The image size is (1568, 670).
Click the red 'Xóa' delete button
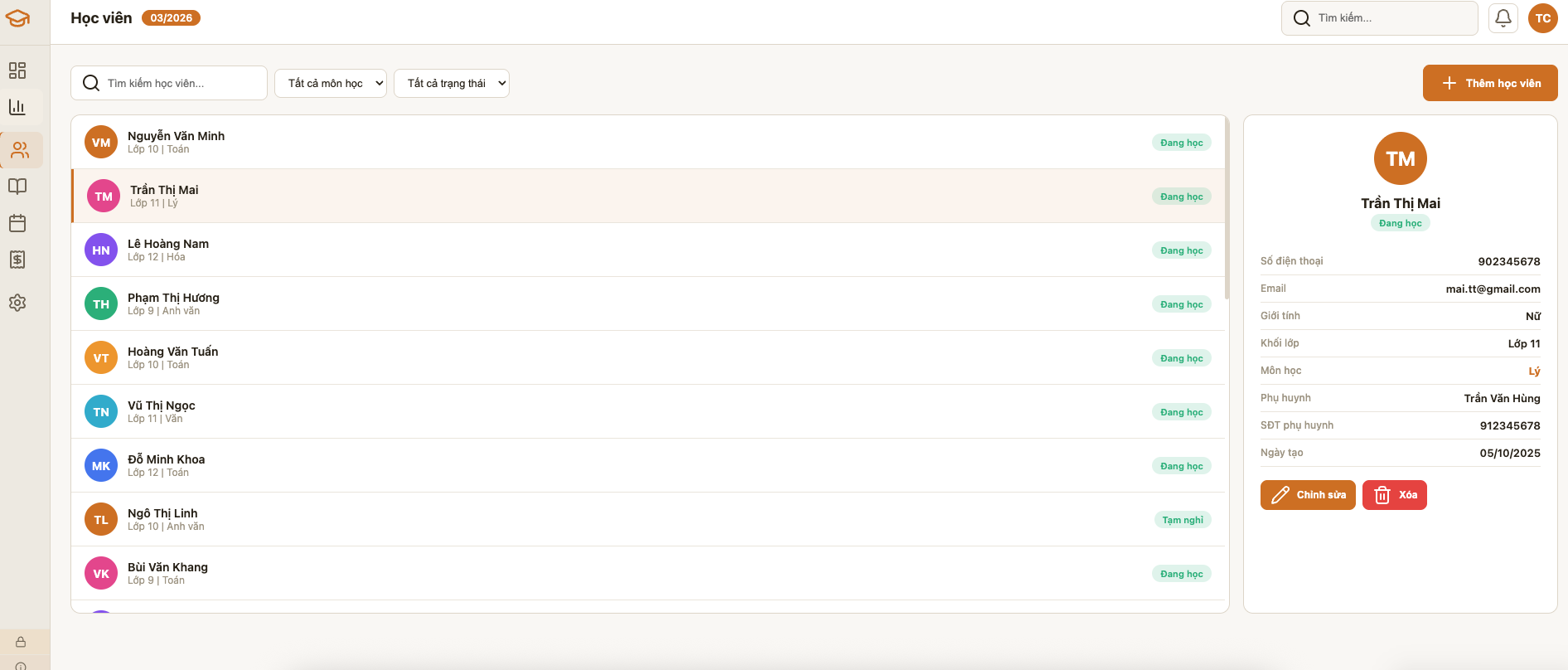coord(1394,495)
